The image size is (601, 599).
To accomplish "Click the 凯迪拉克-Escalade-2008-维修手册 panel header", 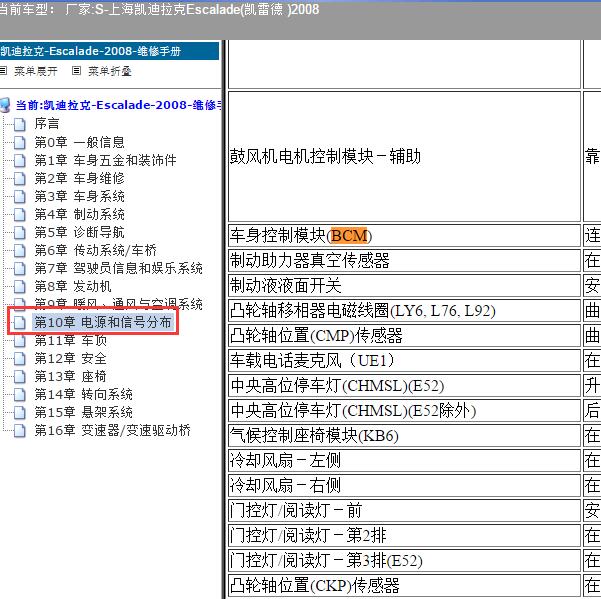I will click(x=110, y=51).
